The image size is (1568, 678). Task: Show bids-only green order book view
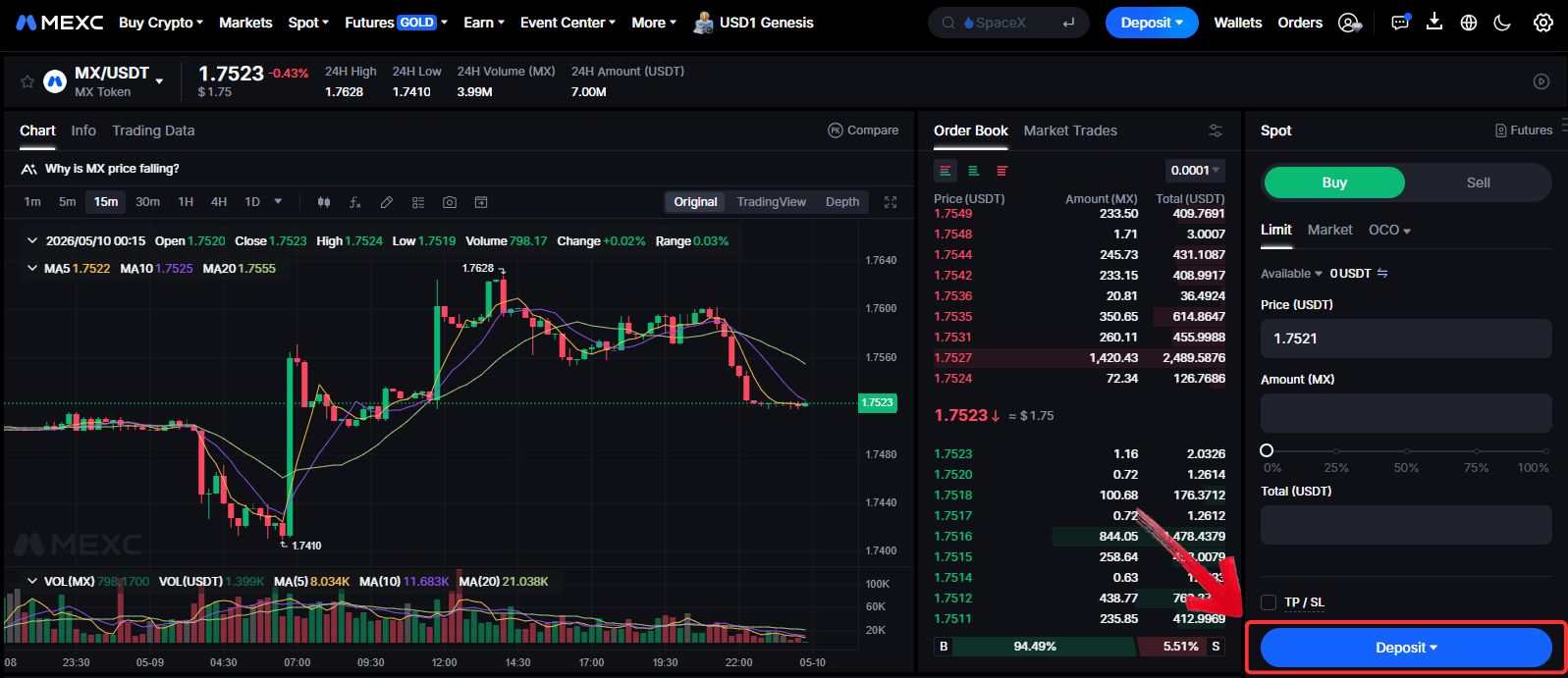pyautogui.click(x=973, y=171)
